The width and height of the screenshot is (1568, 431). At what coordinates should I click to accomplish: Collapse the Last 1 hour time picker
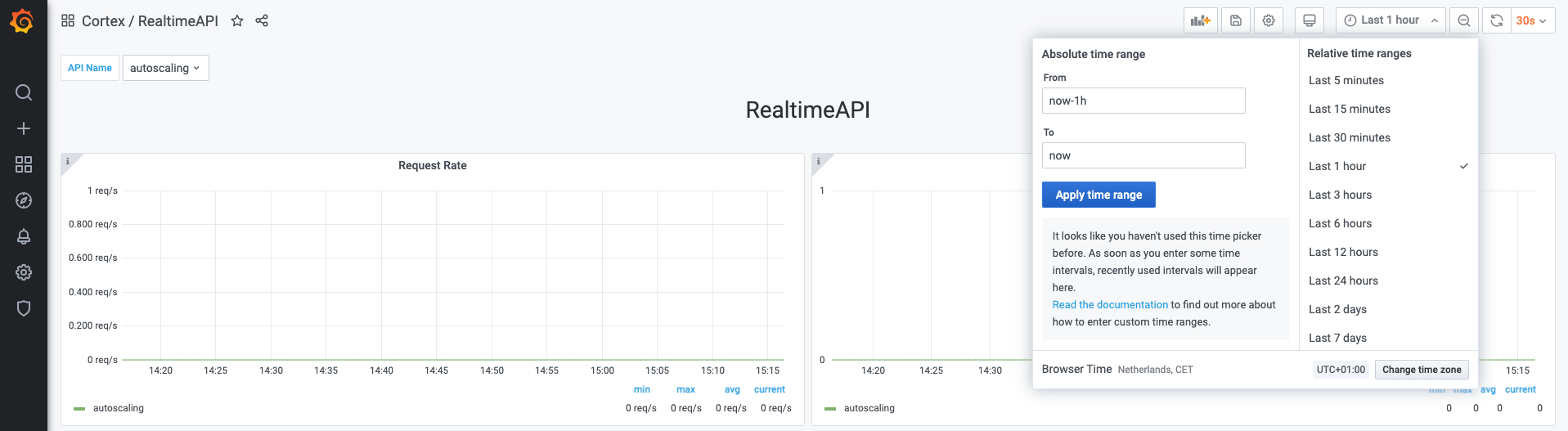[1391, 20]
